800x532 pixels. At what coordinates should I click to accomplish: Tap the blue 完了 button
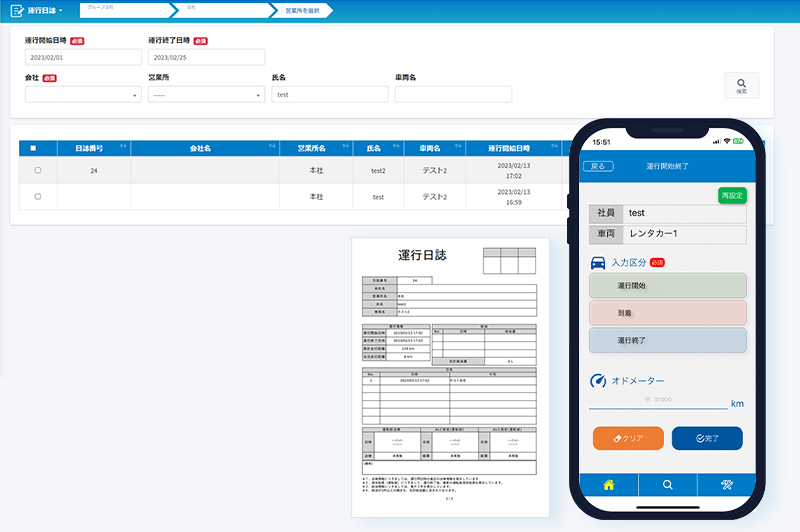click(706, 438)
